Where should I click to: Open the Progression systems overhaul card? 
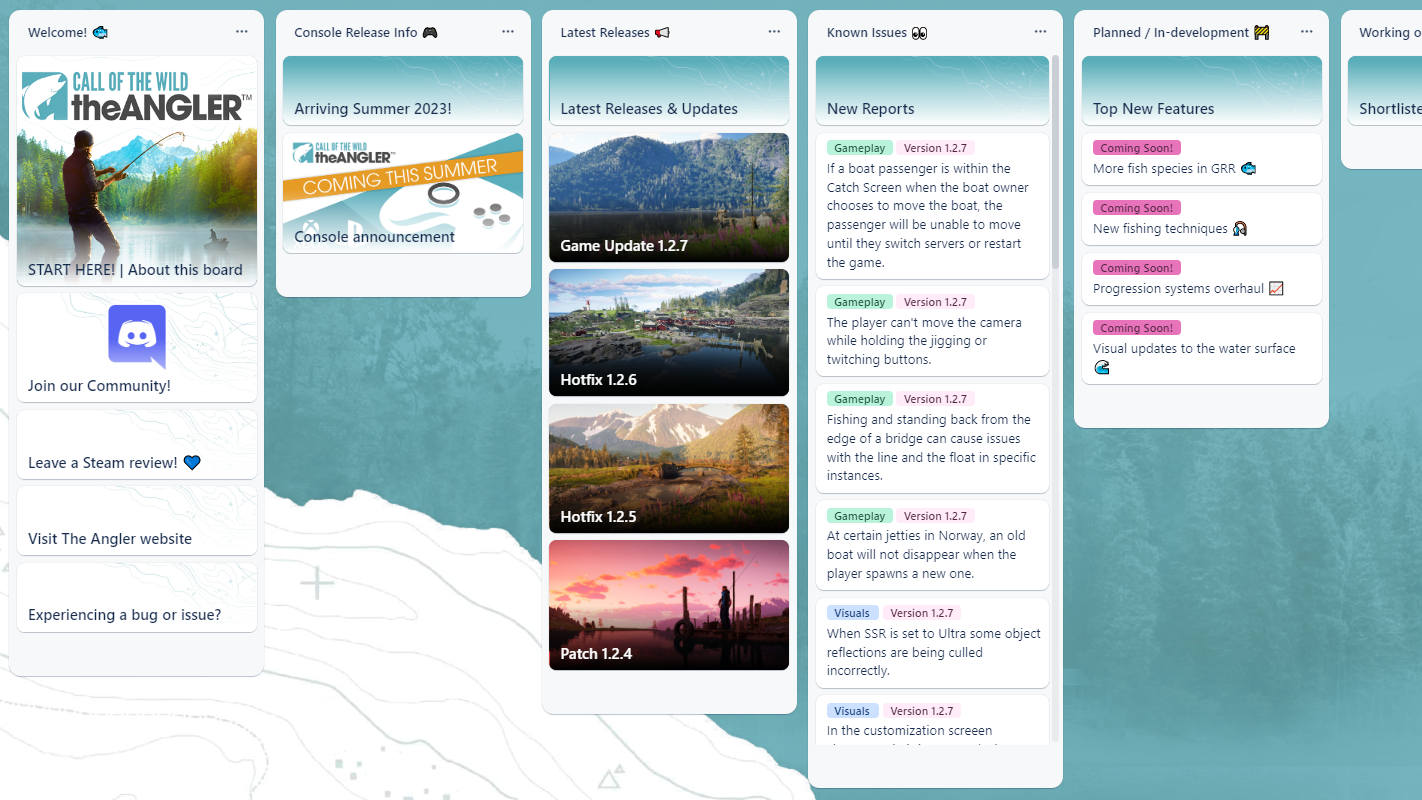coord(1202,279)
